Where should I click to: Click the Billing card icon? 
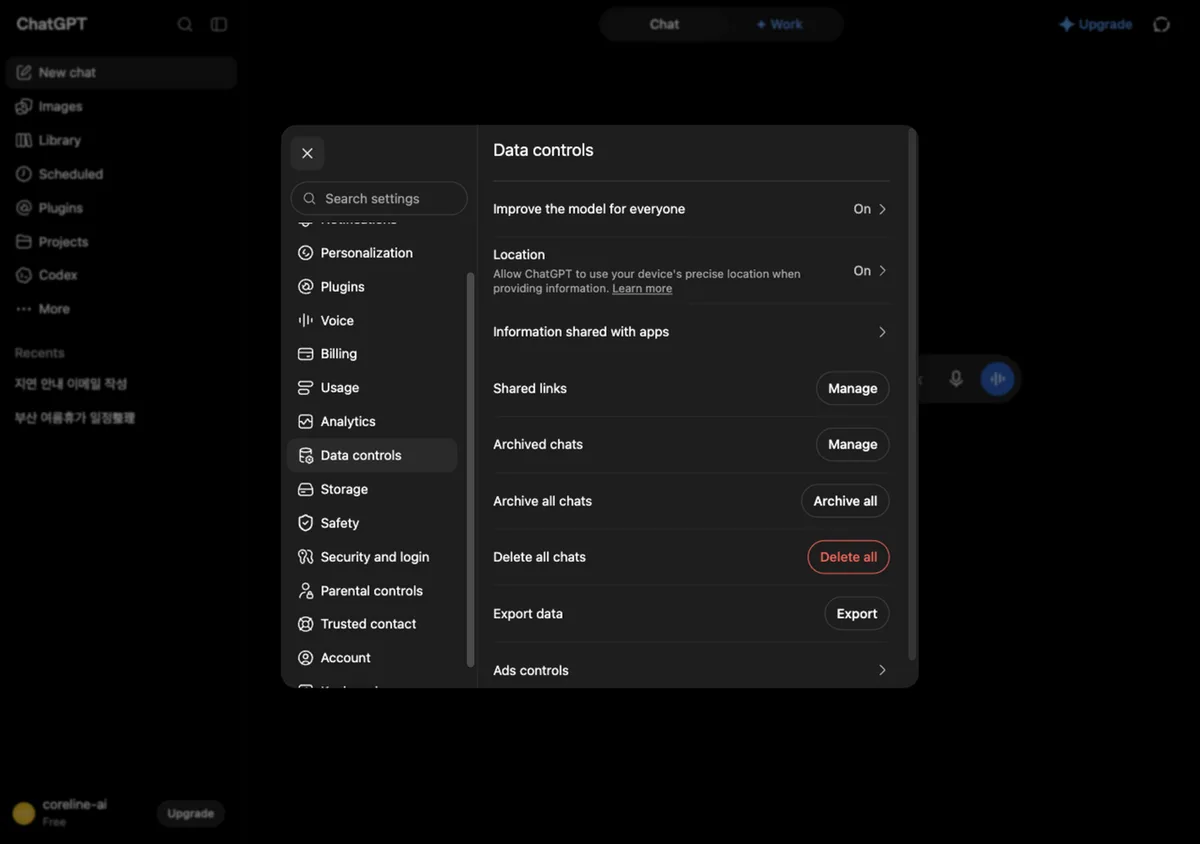pos(306,354)
